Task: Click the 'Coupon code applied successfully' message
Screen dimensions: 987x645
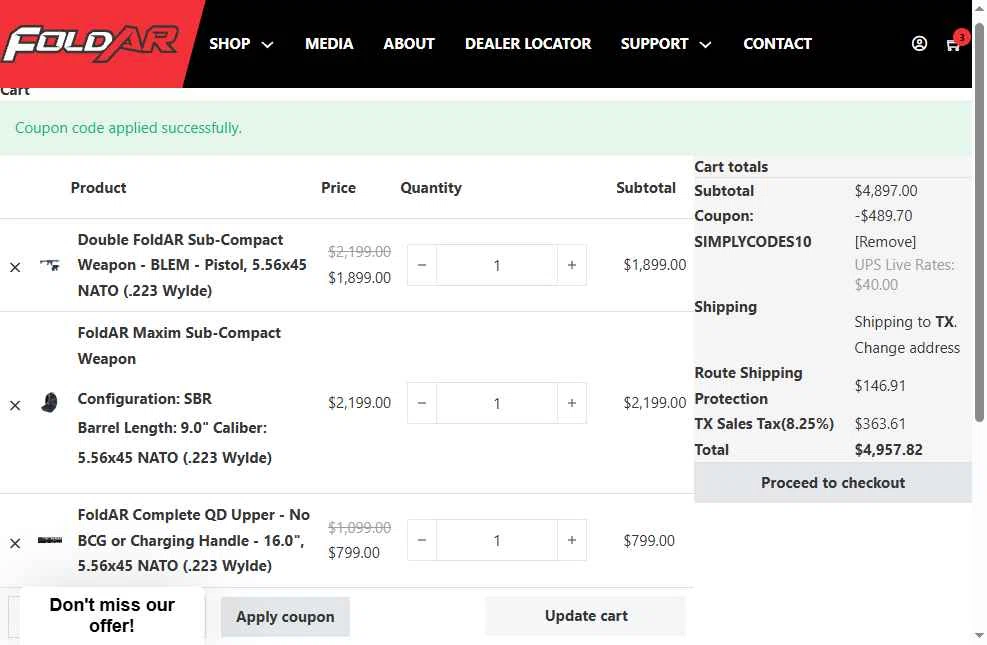Action: [128, 128]
